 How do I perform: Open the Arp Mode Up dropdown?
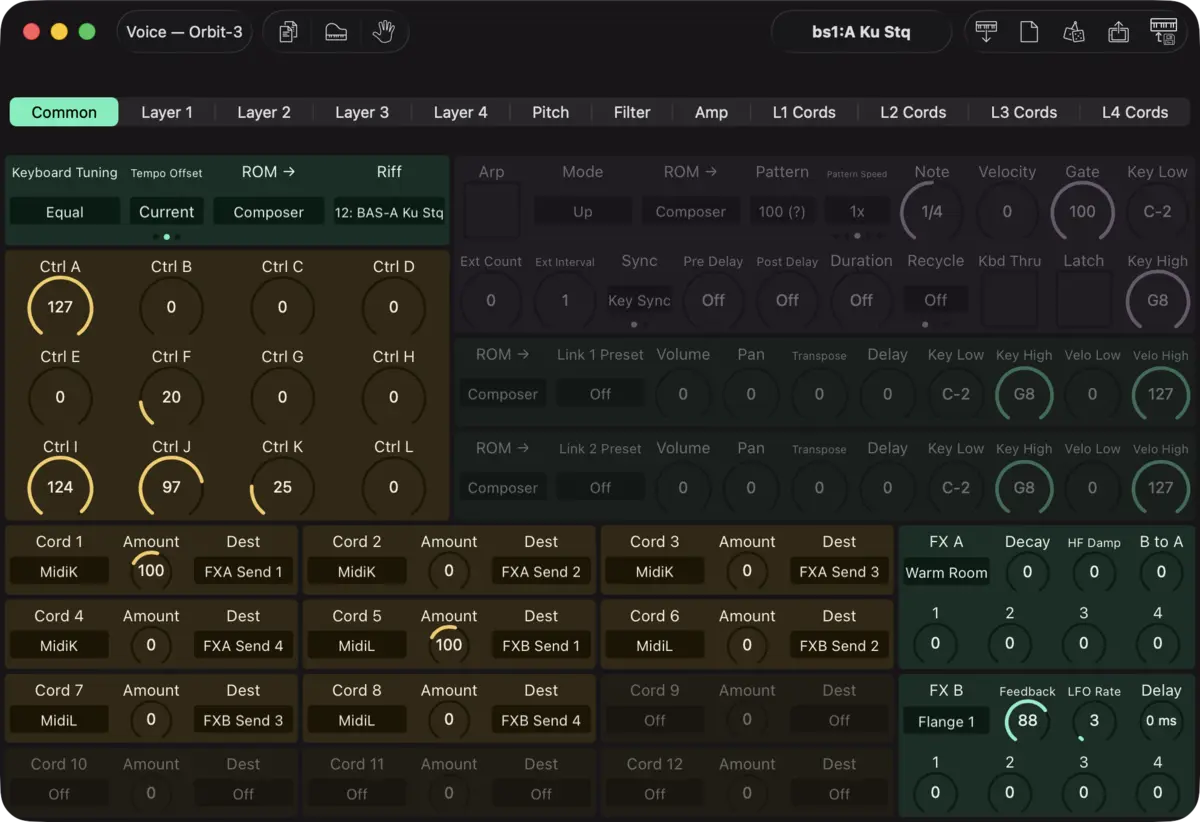coord(583,212)
